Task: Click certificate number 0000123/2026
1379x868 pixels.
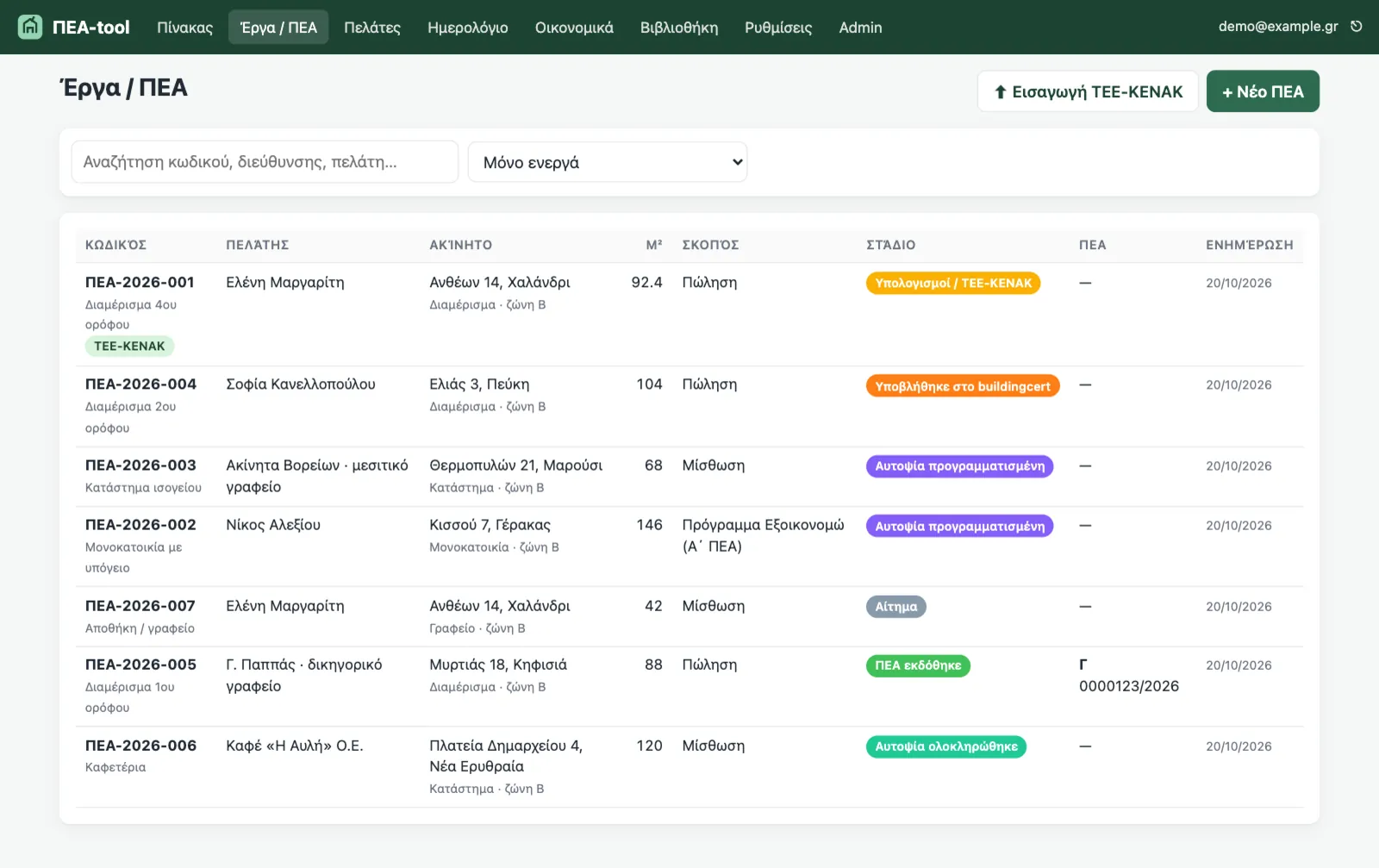Action: tap(1129, 686)
